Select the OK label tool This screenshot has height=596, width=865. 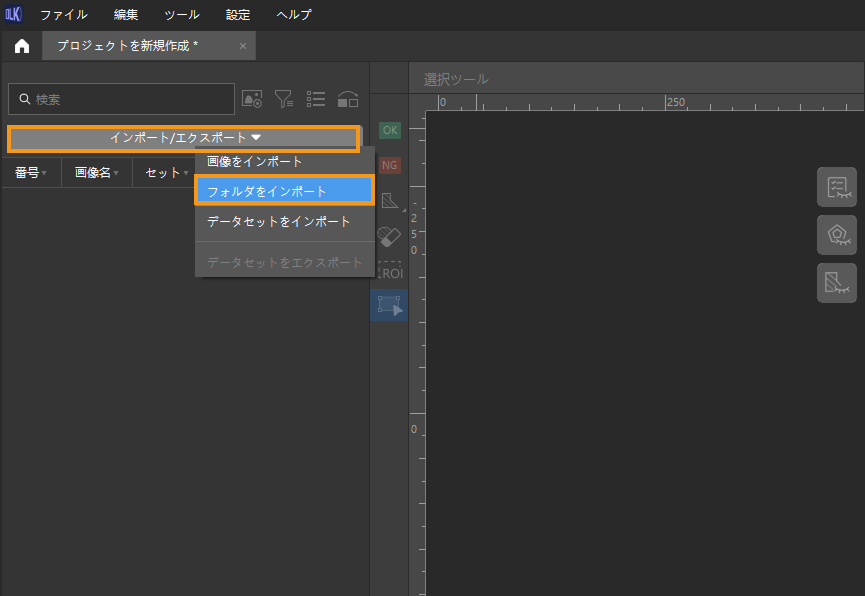tap(389, 130)
